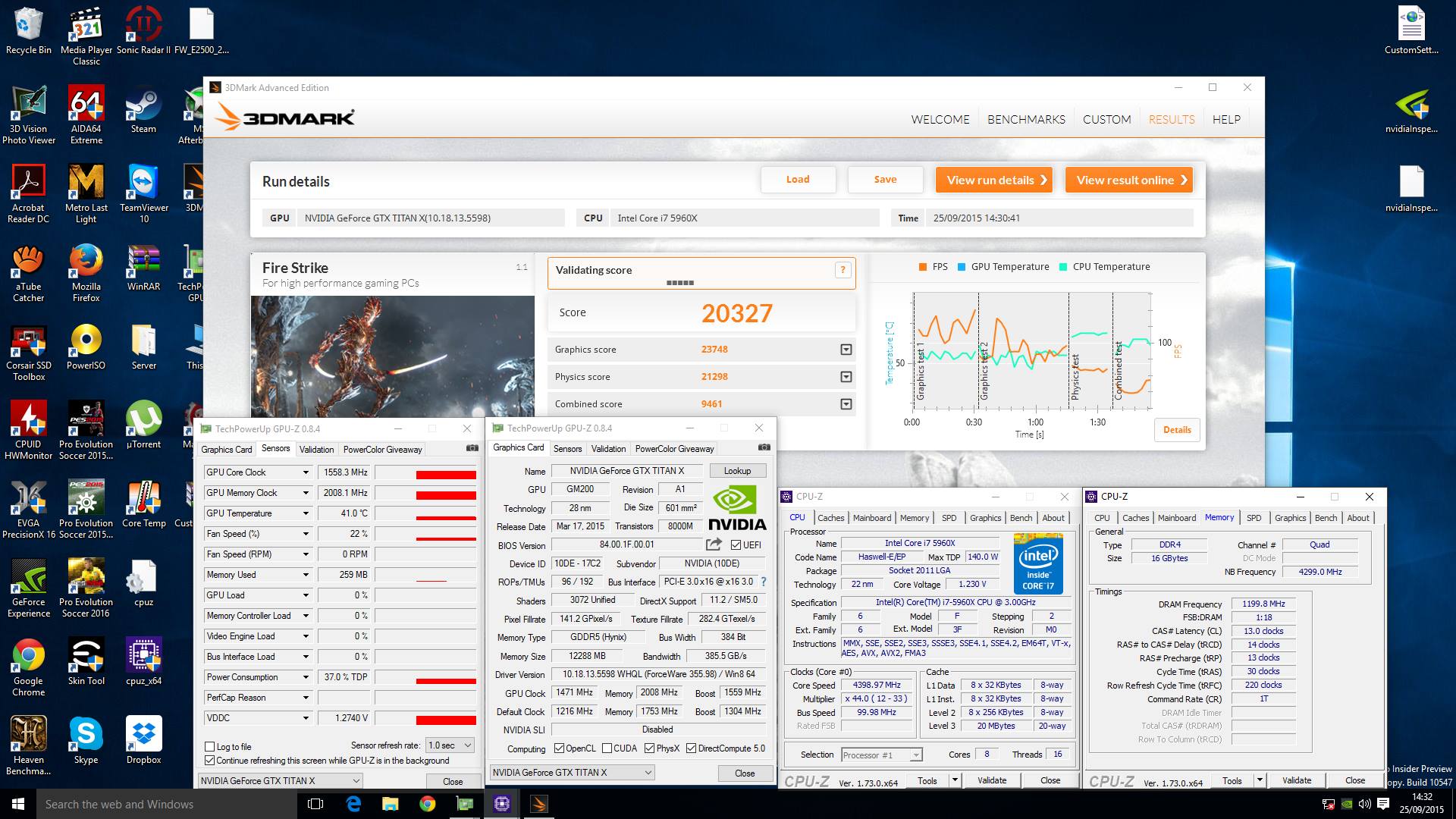The width and height of the screenshot is (1456, 819).
Task: Click View run details button
Action: (x=994, y=180)
